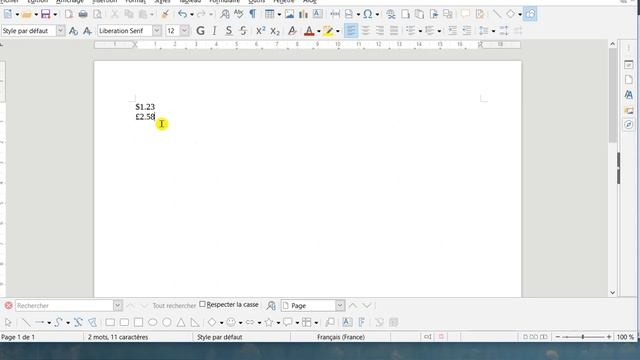The image size is (640, 360).
Task: Click the Spelling check icon
Action: coord(239,14)
